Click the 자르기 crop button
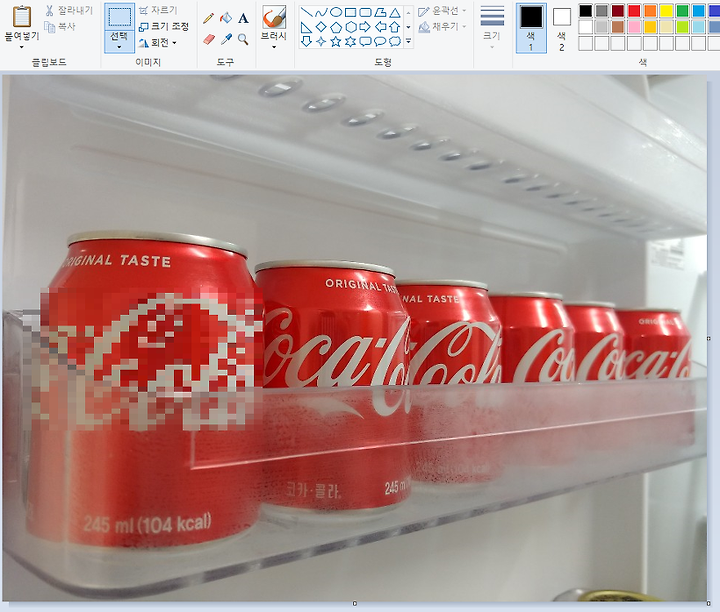This screenshot has width=720, height=612. coord(158,10)
